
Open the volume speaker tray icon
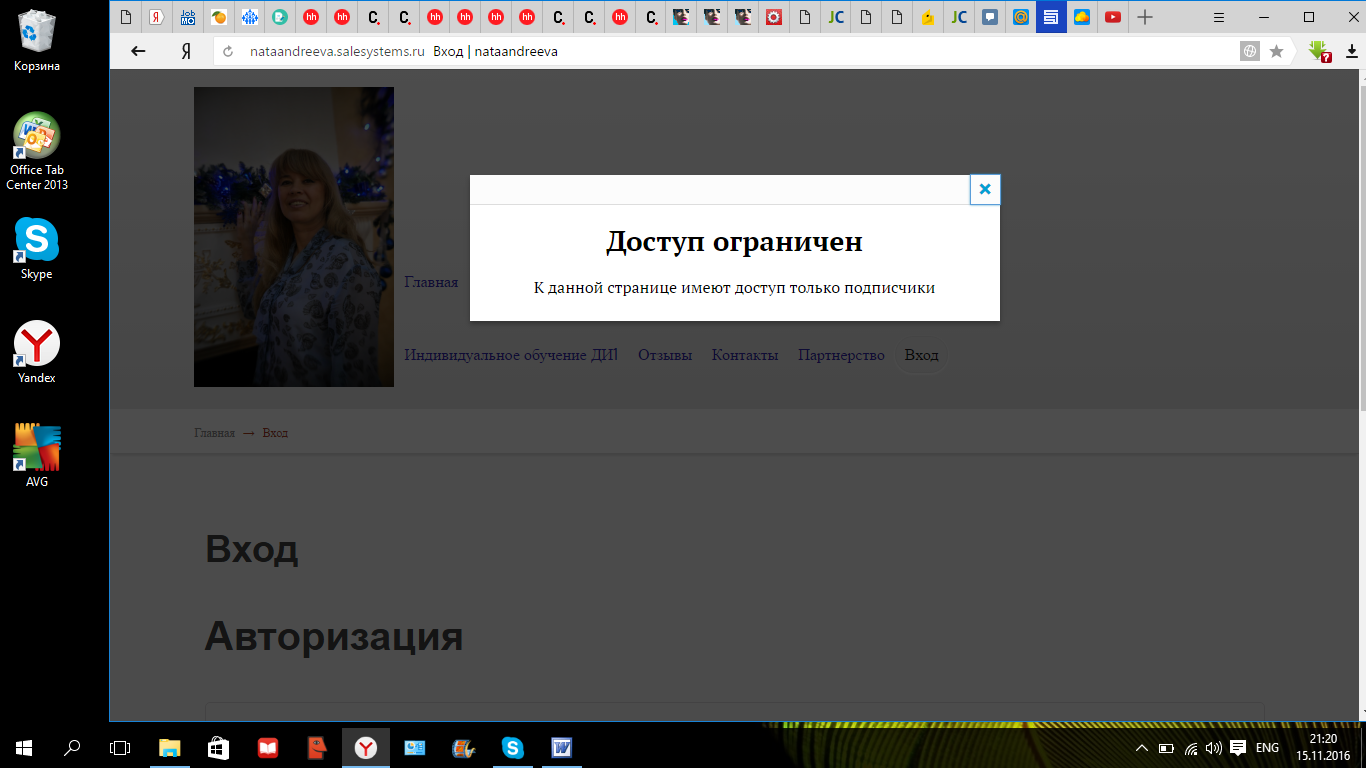pyautogui.click(x=1214, y=748)
